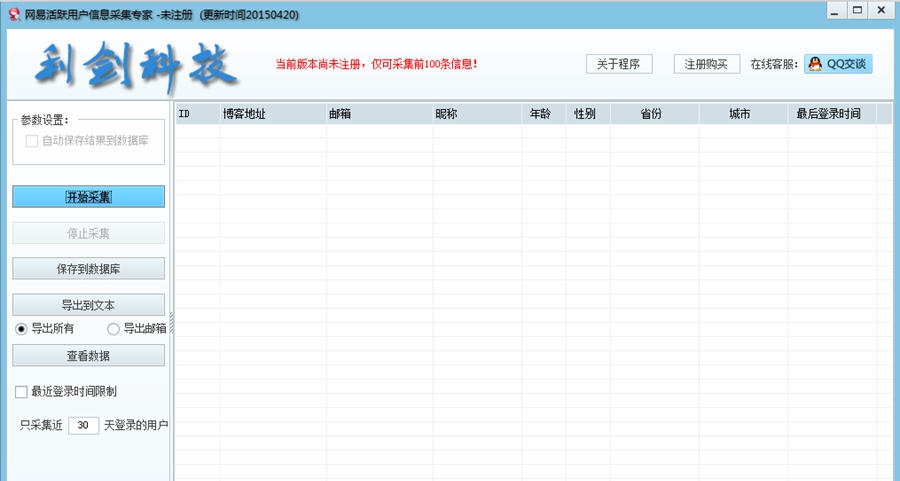This screenshot has height=481, width=900.
Task: Enable 最近登录时间限制 checkbox
Action: 21,392
